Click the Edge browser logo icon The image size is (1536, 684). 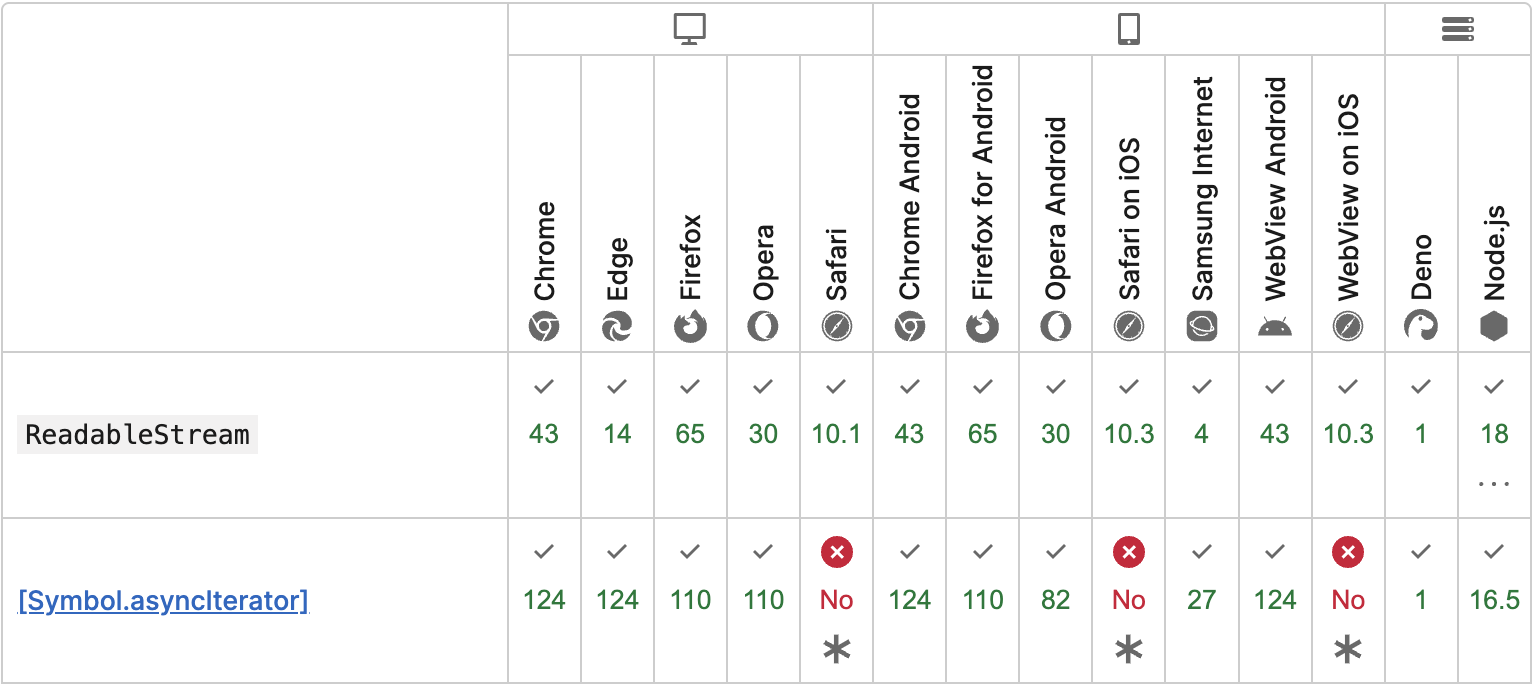coord(617,327)
